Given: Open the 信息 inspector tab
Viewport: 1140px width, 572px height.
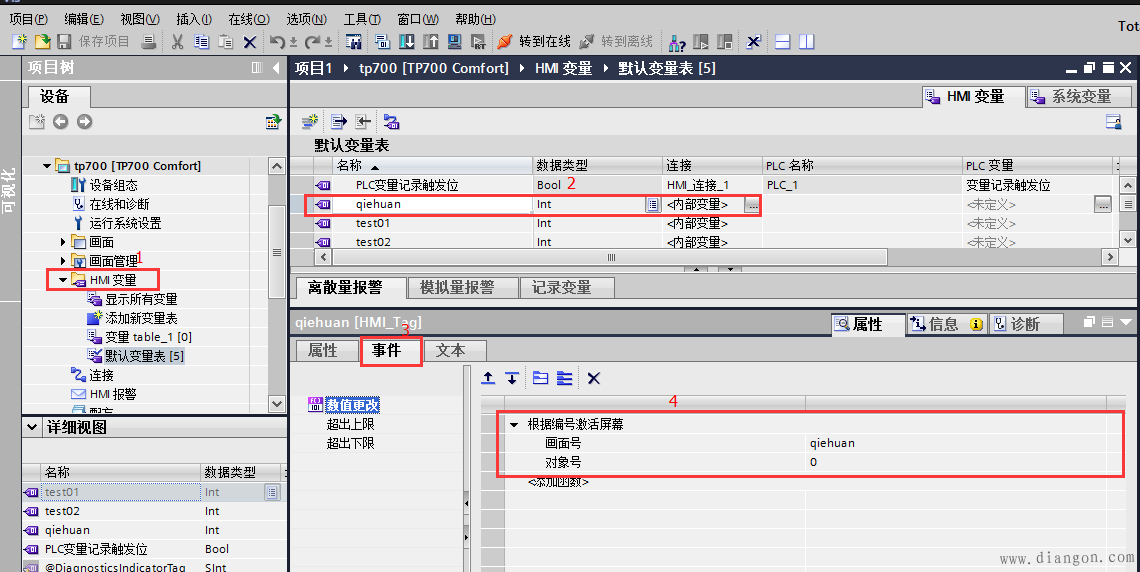Looking at the screenshot, I should [946, 324].
